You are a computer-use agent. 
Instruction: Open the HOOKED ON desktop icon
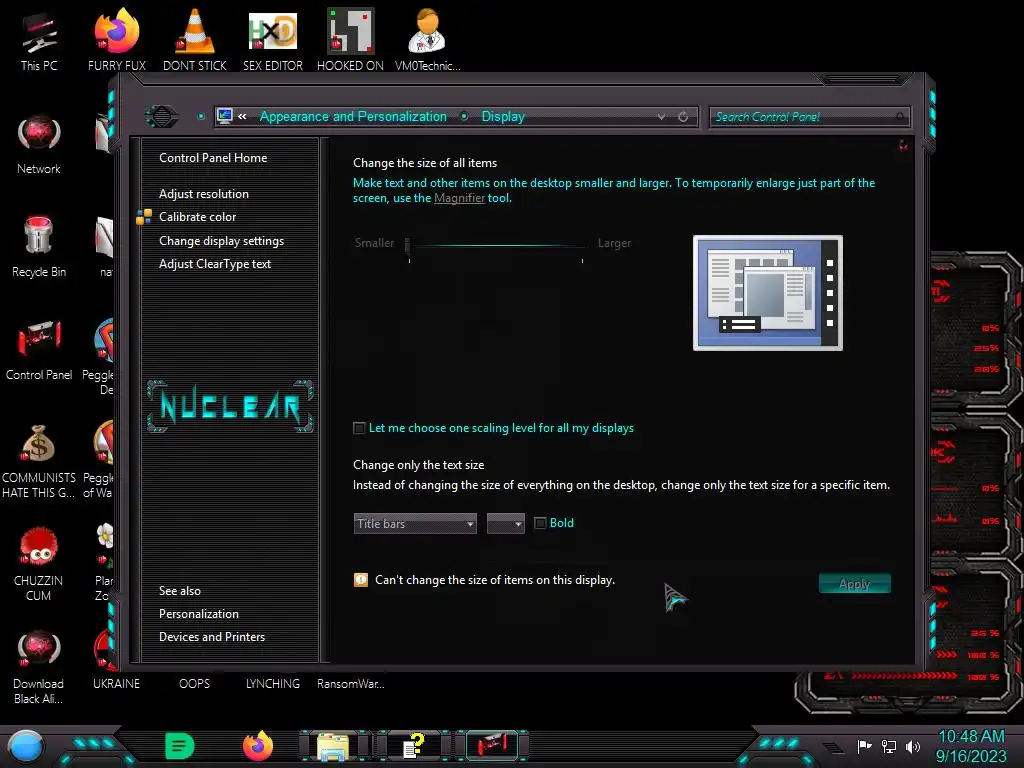coord(350,39)
